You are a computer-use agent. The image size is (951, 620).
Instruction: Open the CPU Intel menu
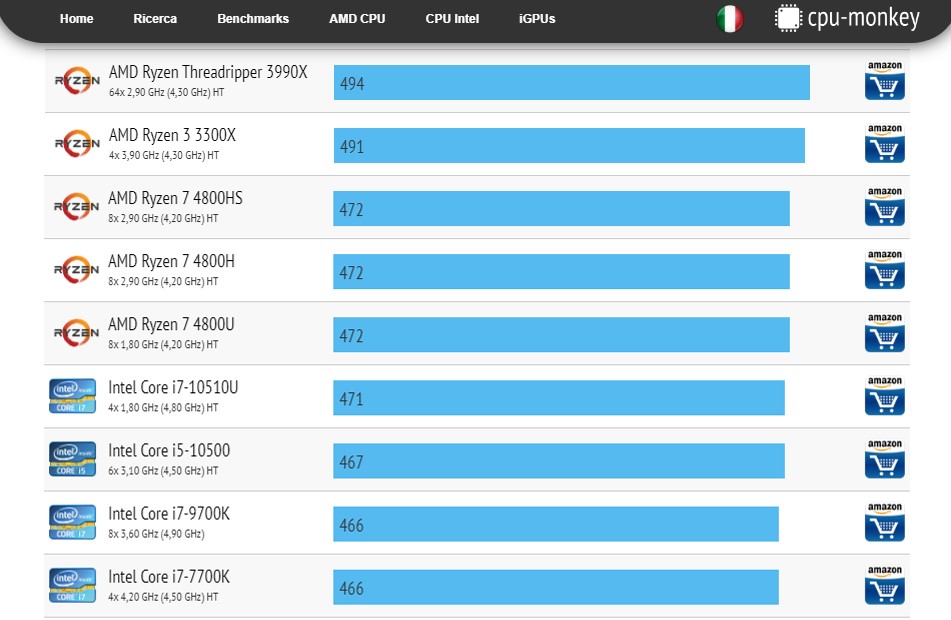[x=452, y=19]
